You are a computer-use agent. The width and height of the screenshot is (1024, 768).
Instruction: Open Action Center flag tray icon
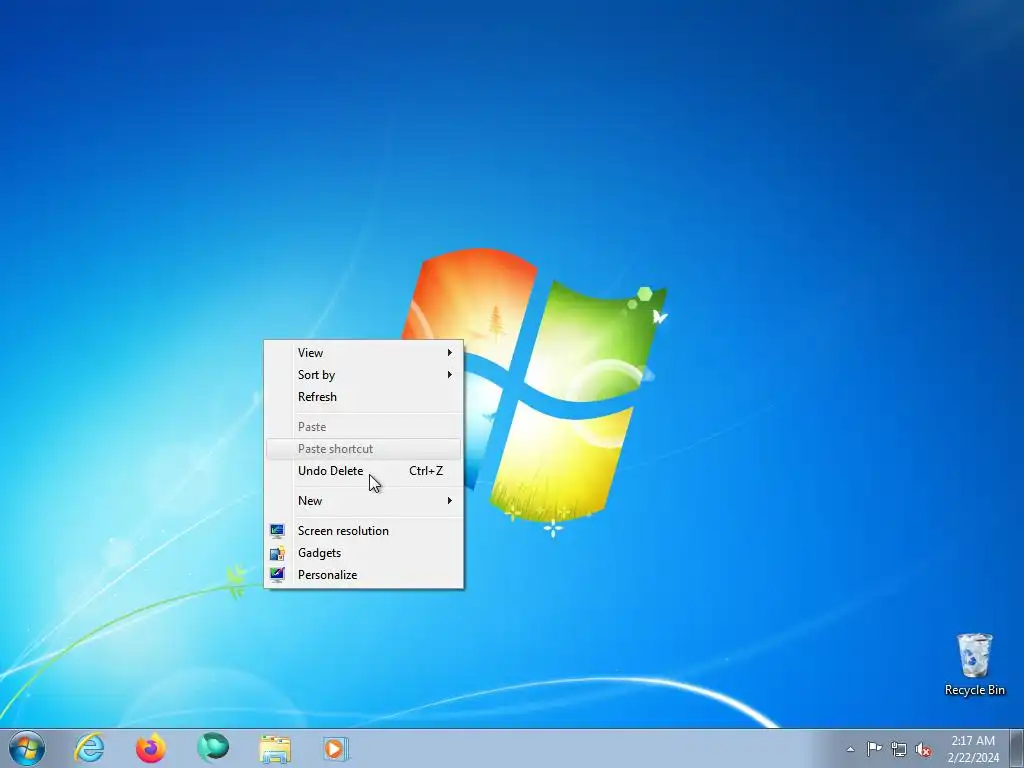pyautogui.click(x=874, y=748)
